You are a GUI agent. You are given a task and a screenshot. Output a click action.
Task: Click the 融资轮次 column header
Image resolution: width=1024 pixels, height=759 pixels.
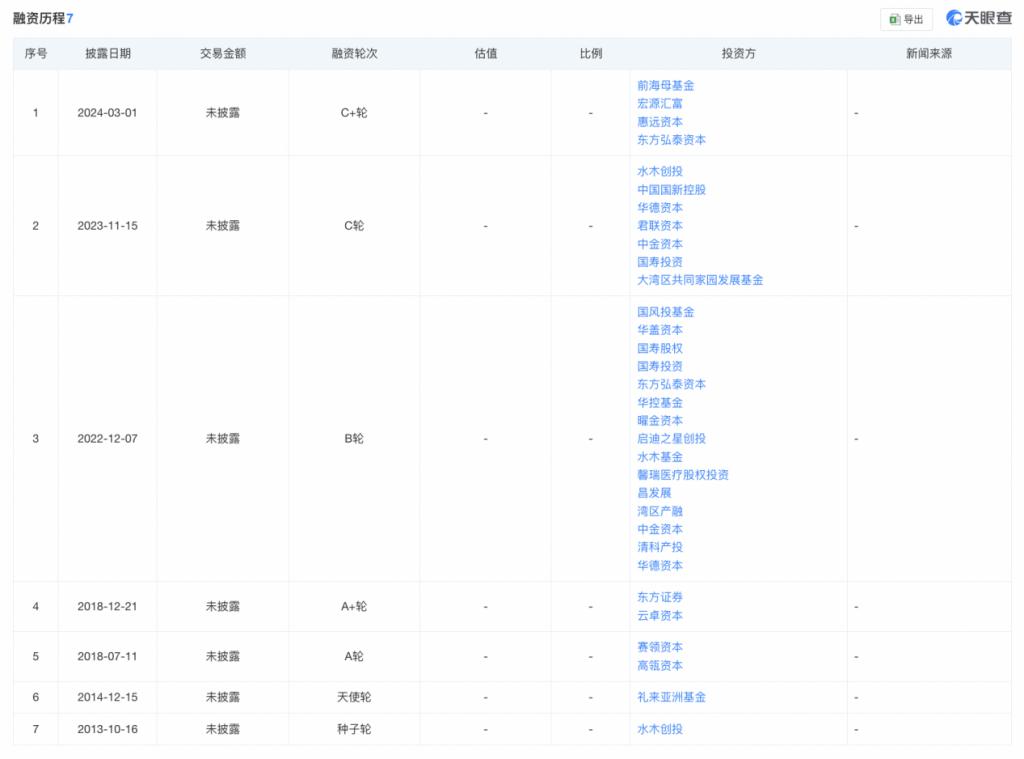tap(354, 54)
